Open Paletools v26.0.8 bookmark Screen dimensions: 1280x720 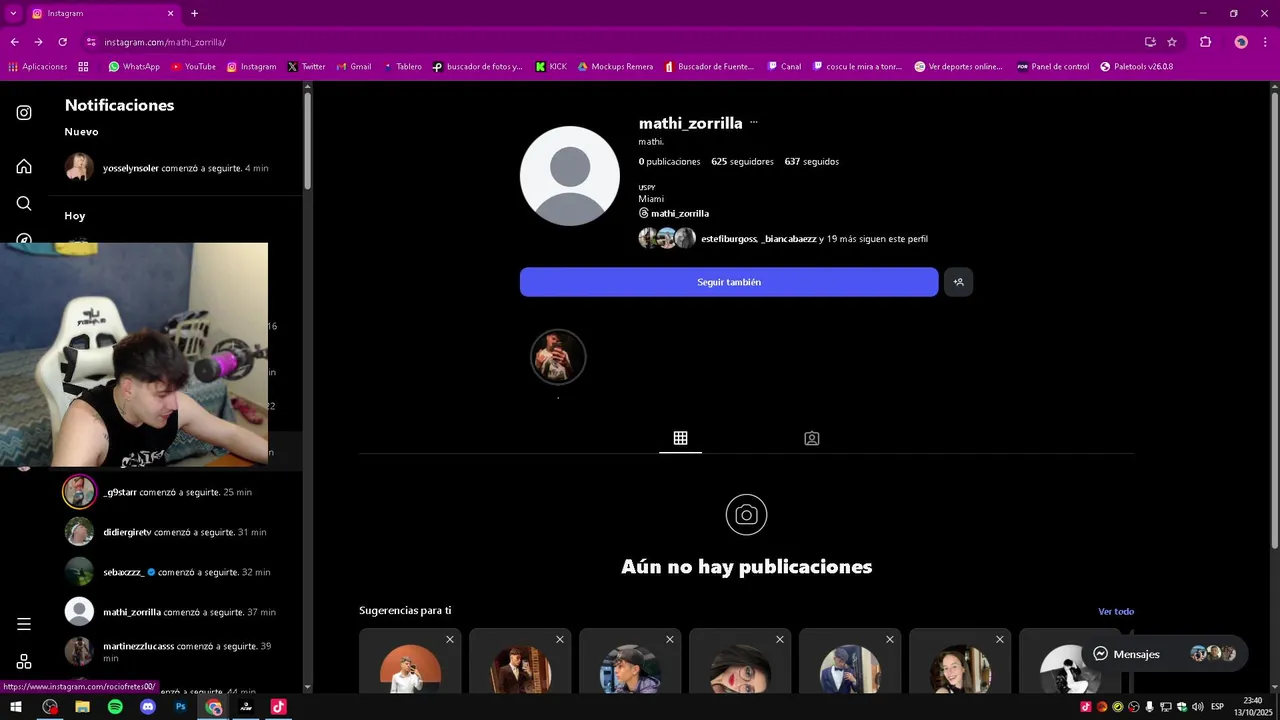click(1136, 67)
